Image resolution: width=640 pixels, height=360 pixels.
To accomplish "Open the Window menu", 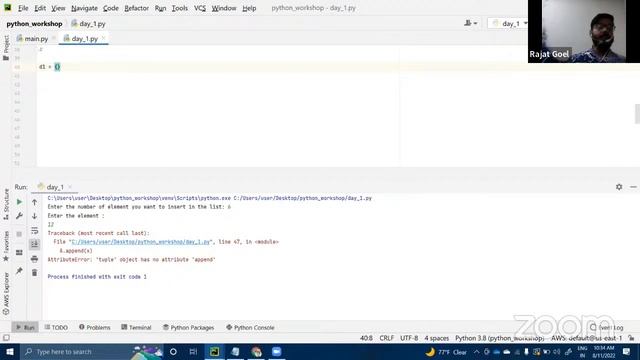I will 224,8.
